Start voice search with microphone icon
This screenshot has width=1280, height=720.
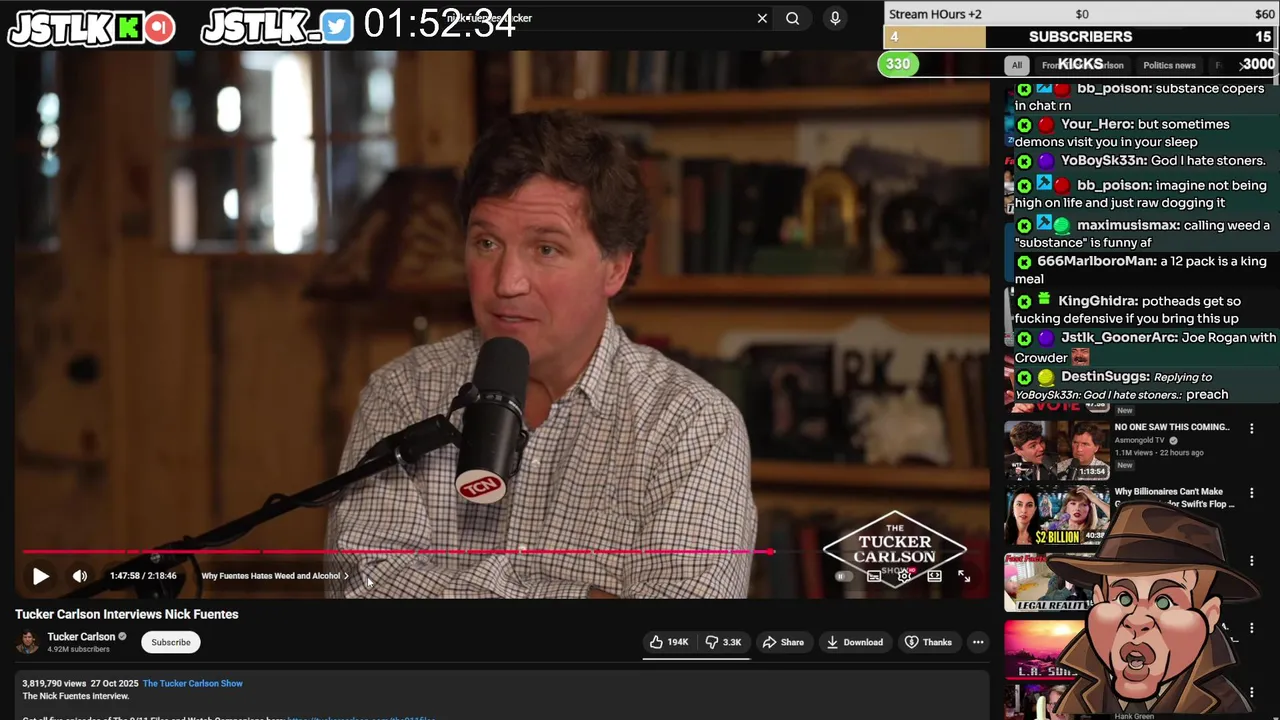835,18
